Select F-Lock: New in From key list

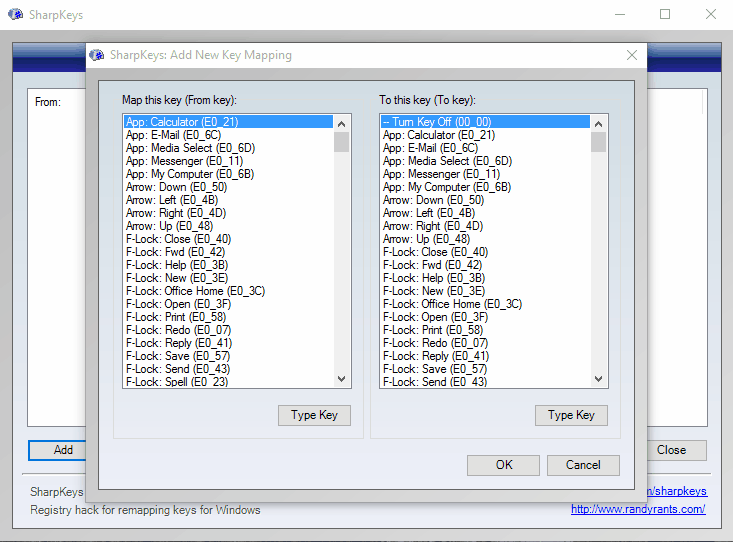pyautogui.click(x=229, y=278)
